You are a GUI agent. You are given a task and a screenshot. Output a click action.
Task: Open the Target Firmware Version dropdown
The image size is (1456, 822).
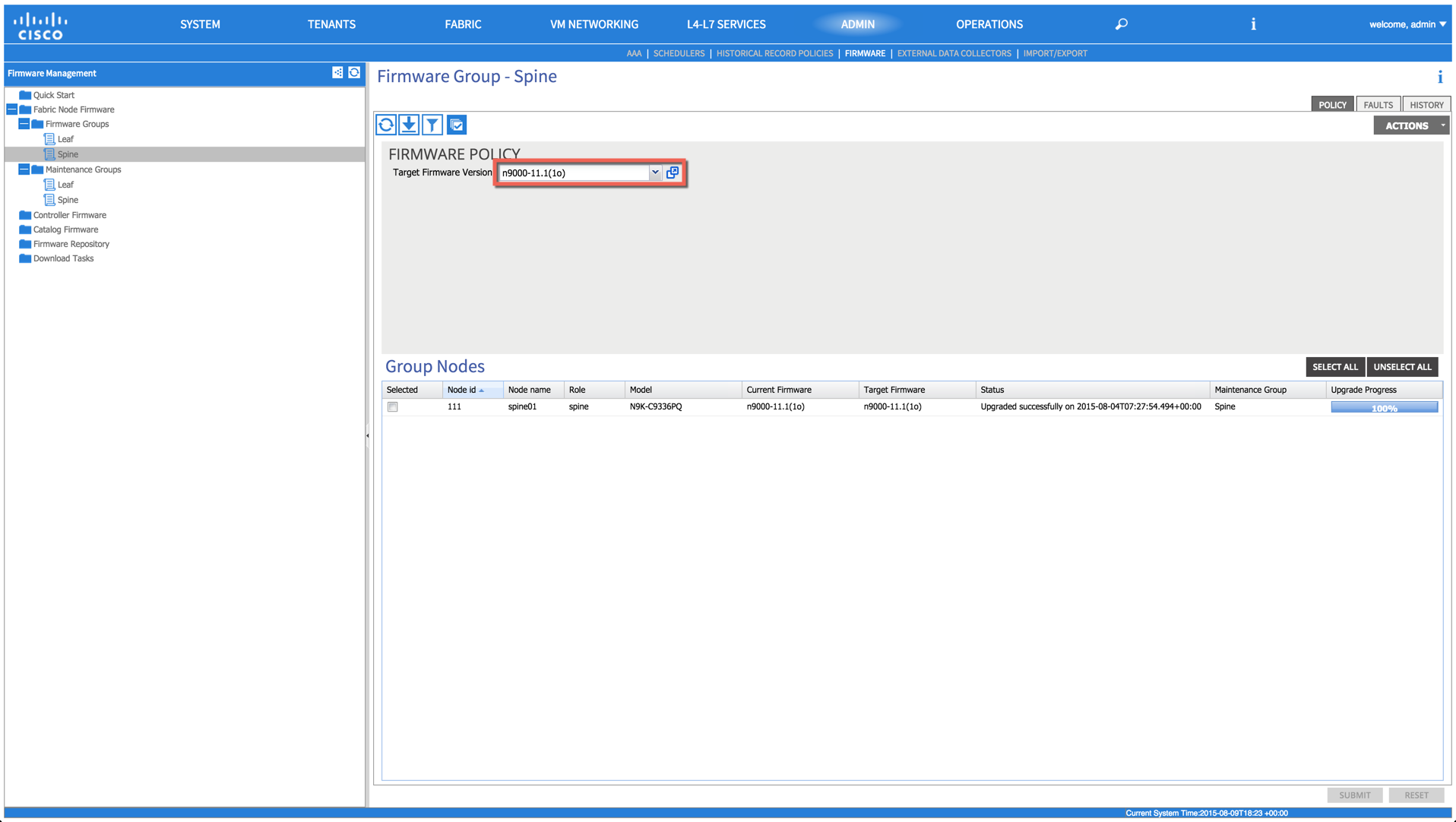654,172
